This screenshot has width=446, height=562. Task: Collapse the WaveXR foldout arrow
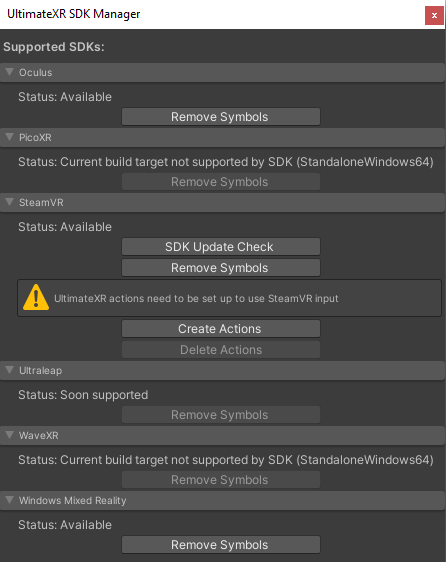10,435
